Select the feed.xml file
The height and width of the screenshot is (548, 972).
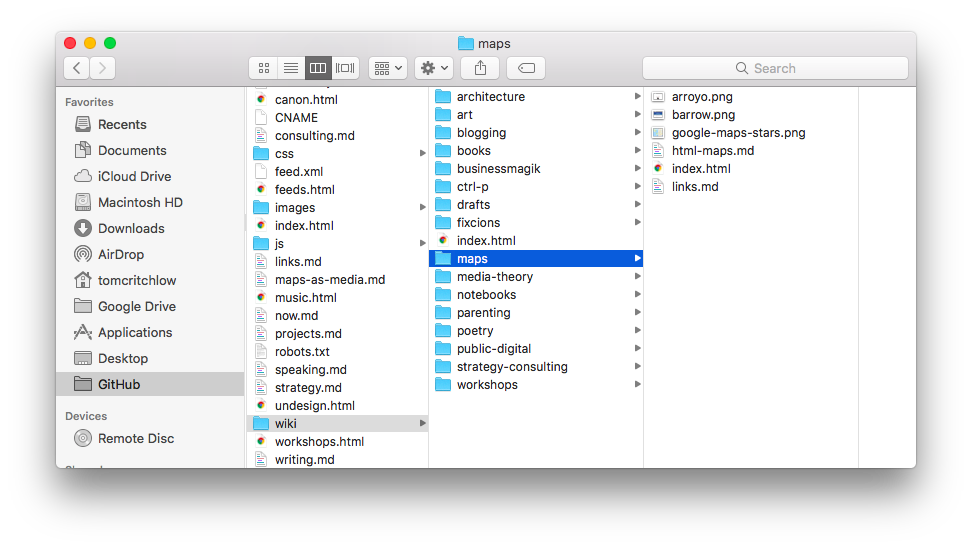point(337,172)
